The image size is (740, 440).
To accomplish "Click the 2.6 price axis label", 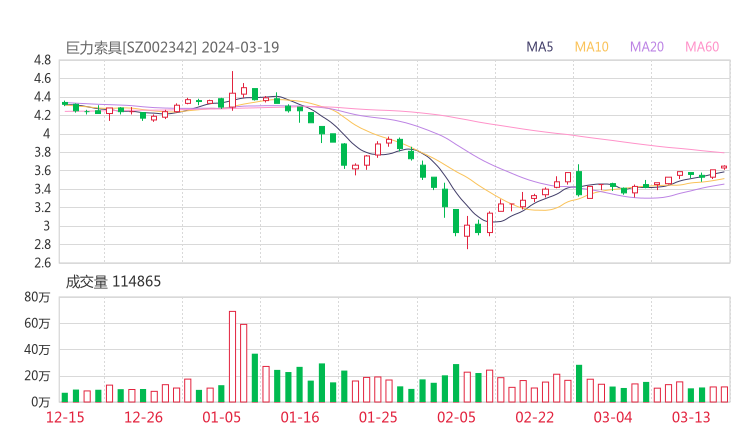I will [x=42, y=263].
